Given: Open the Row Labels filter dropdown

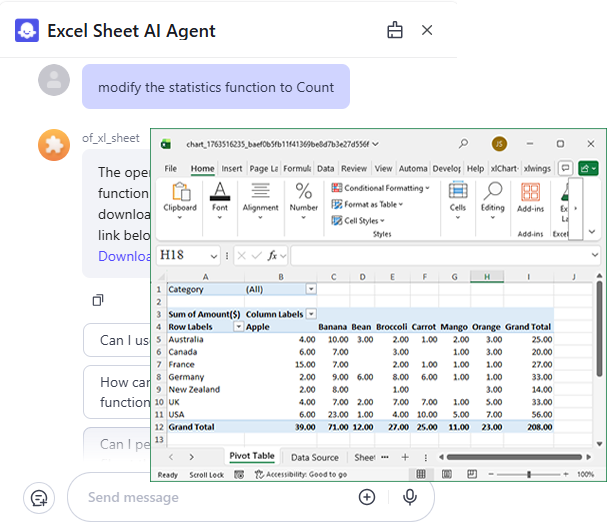Looking at the screenshot, I should (238, 326).
